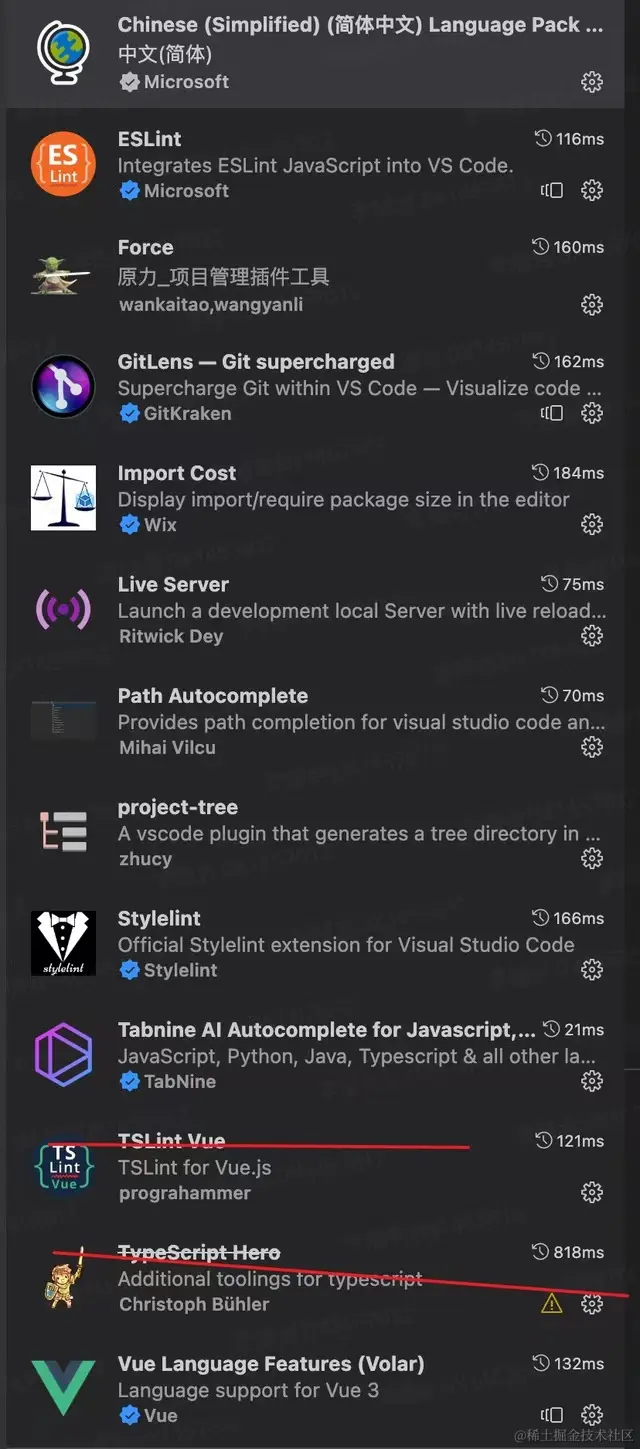Open settings gear for Stylelint extension

(592, 970)
